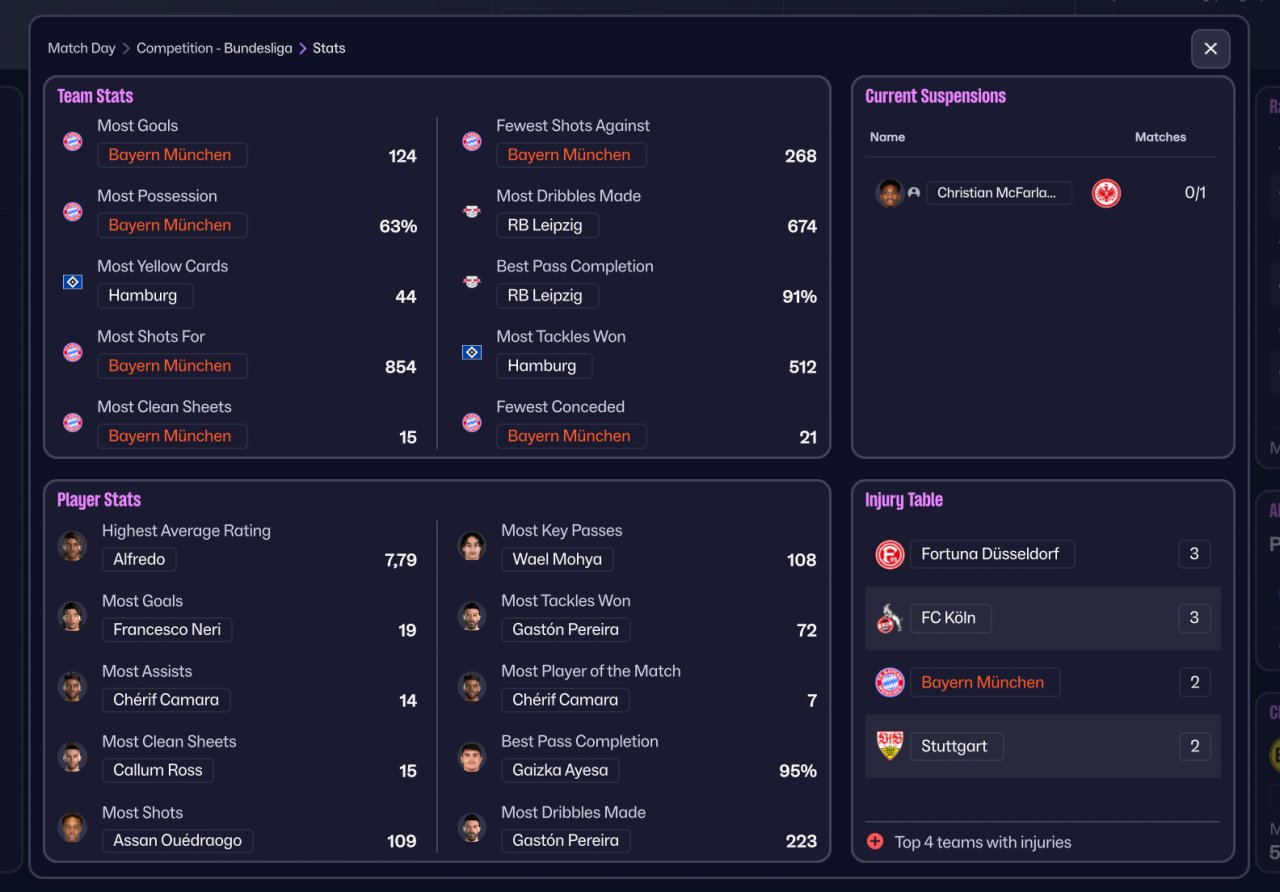Open Bayern München under Fewest Shots Against
Screen dimensions: 1280x892
pos(571,155)
